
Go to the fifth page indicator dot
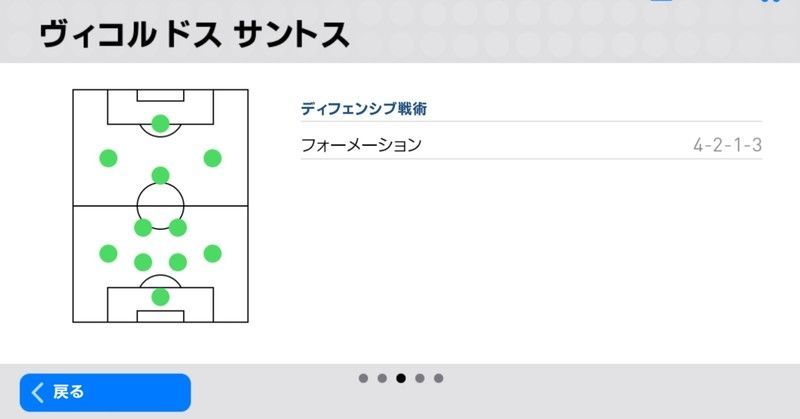pos(439,378)
